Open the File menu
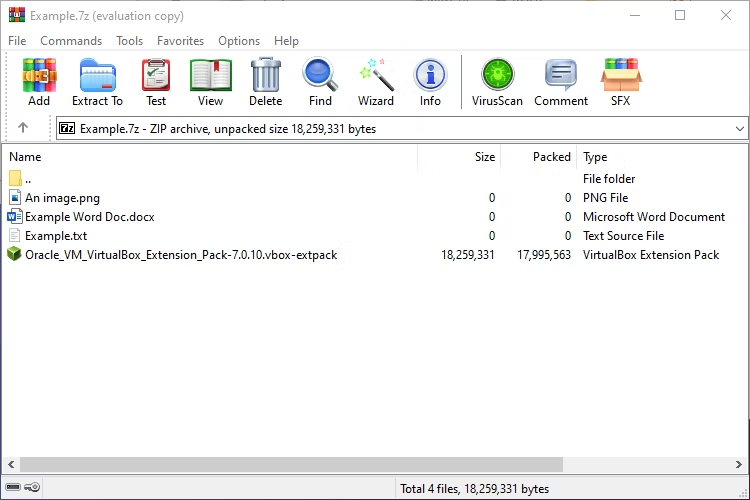This screenshot has height=500, width=750. point(17,41)
